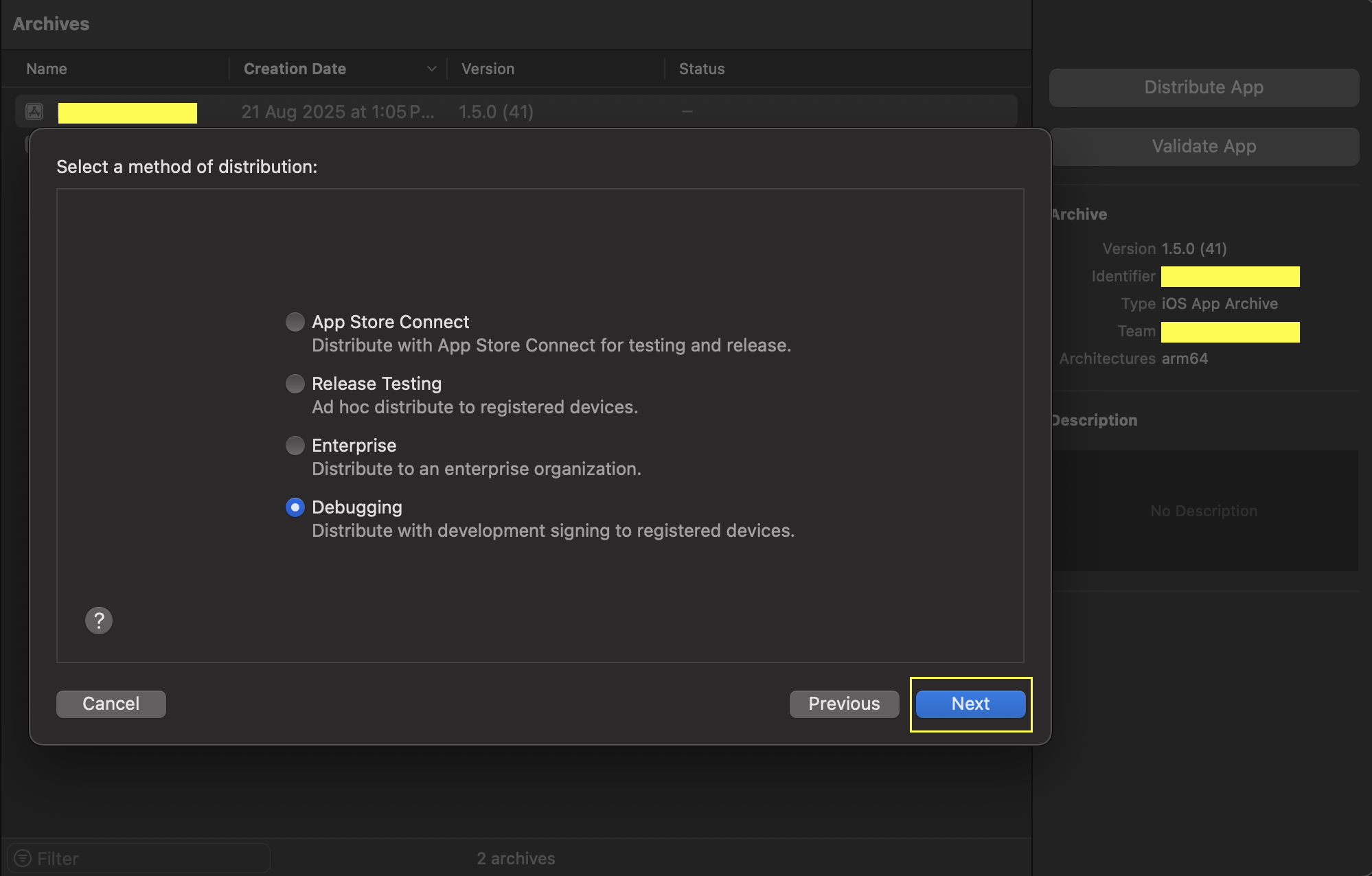Click Version 1.5.0 (41) in archive info

coord(1194,249)
